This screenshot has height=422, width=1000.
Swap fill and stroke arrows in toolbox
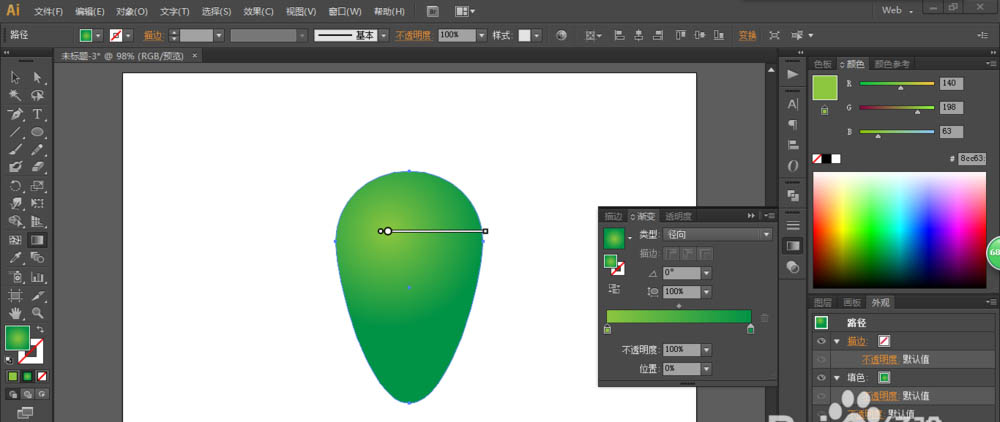click(x=41, y=330)
